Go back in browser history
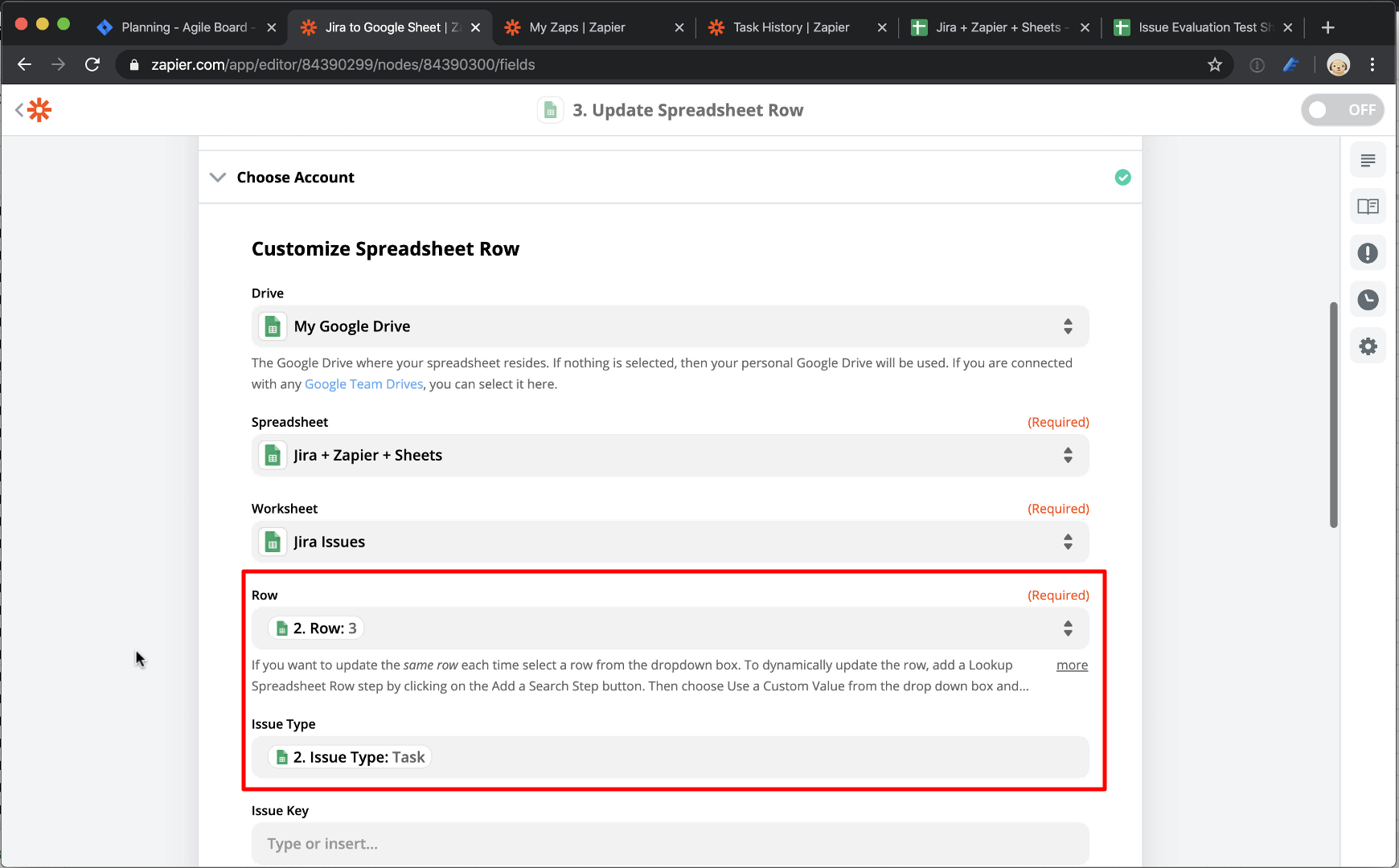The height and width of the screenshot is (868, 1399). [24, 64]
